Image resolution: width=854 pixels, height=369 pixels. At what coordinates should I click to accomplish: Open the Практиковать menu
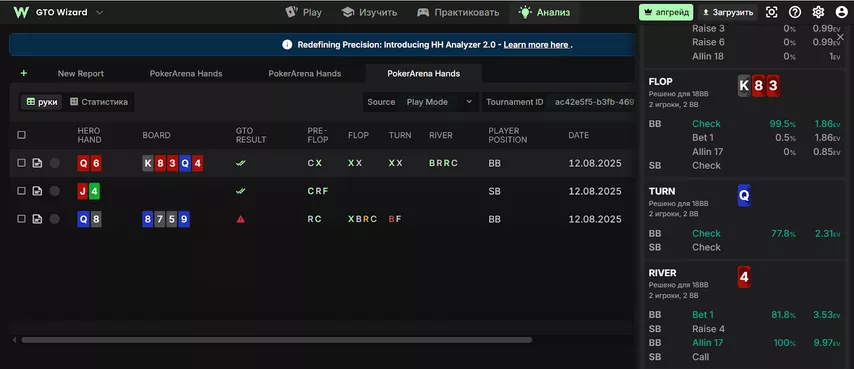click(x=458, y=12)
